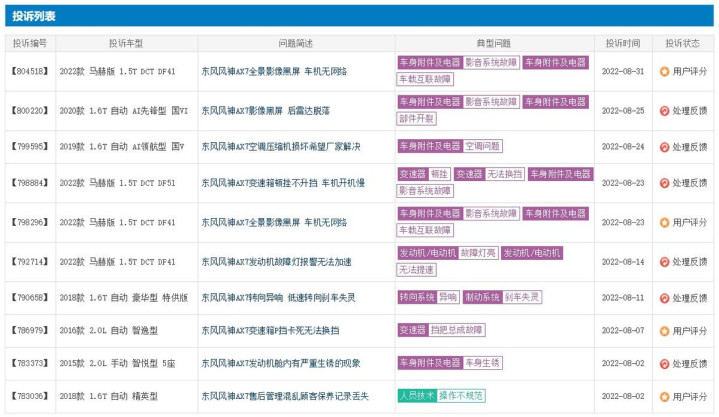Screen dimensions: 719x417
Task: Click car model 2019款 1.6T 自动 AI领航型 国V
Action: tap(122, 147)
